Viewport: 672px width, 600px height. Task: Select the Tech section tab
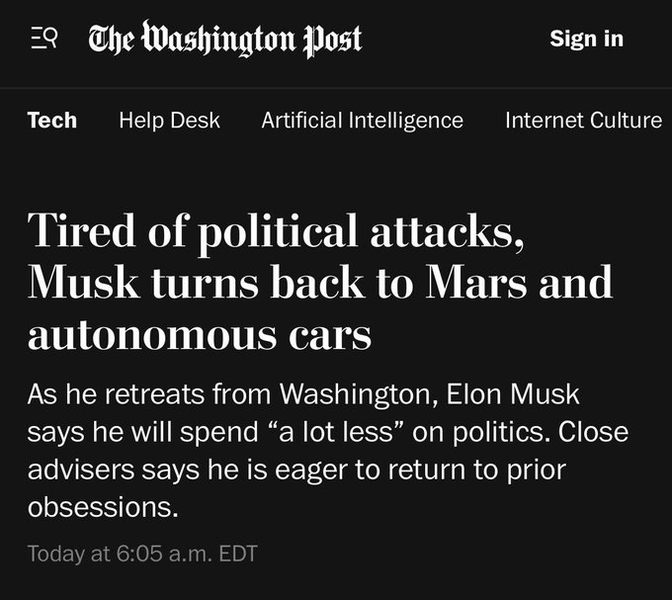pyautogui.click(x=52, y=120)
